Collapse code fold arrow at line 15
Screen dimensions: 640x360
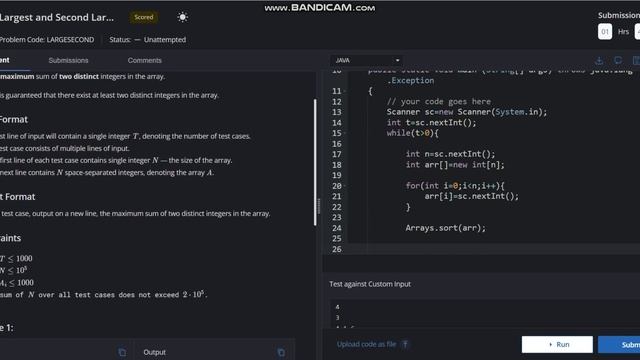(345, 133)
